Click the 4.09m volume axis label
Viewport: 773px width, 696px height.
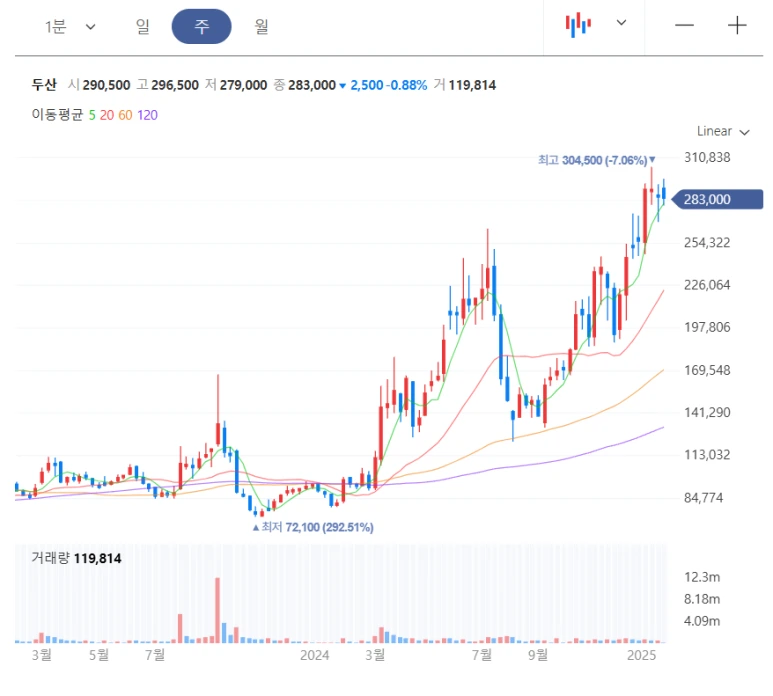pos(702,621)
